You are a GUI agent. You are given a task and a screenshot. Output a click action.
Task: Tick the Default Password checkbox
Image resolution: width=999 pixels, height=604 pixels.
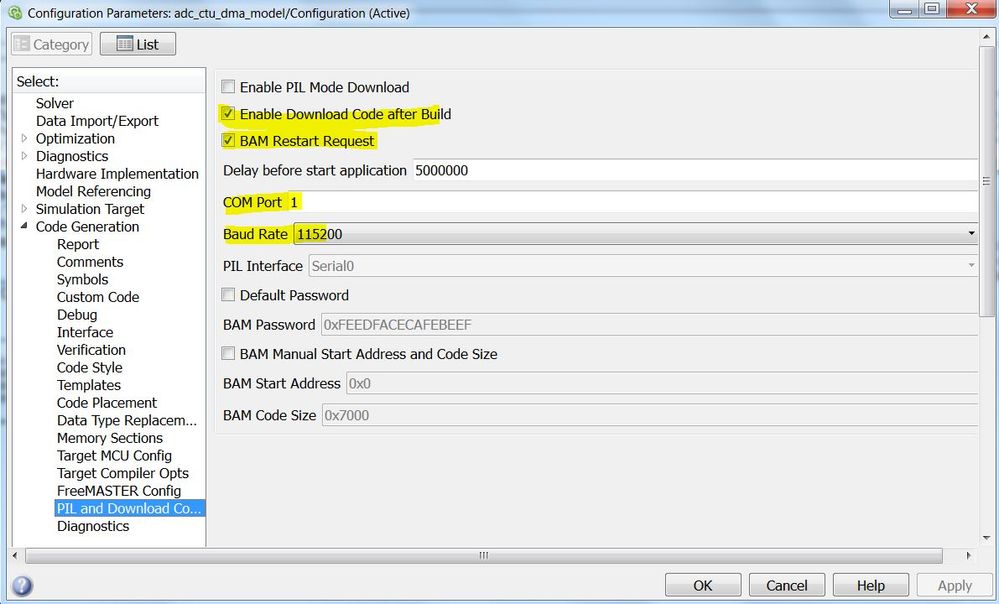[228, 295]
